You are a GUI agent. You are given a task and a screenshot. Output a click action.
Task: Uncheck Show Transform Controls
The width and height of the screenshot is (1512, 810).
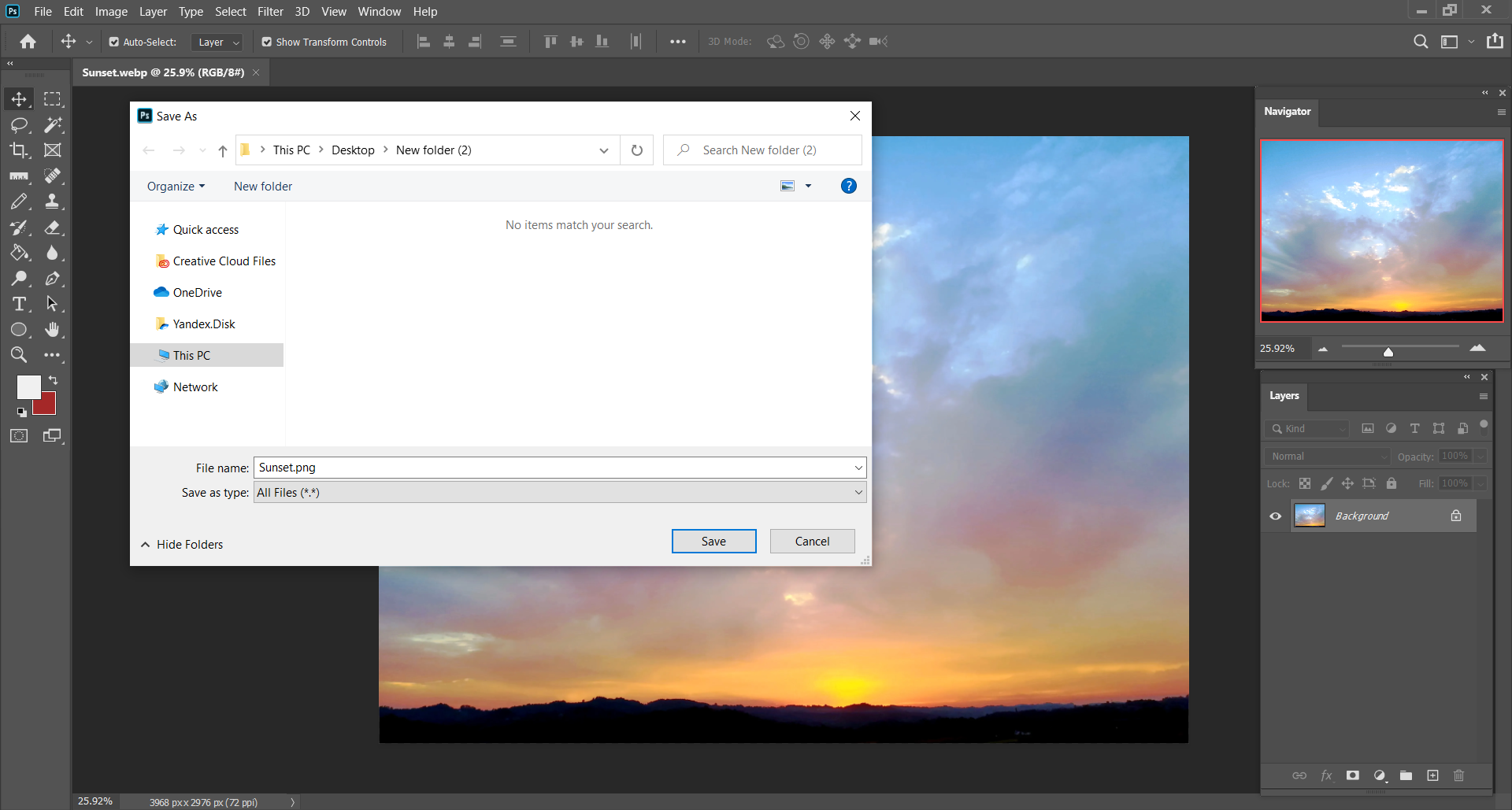267,42
